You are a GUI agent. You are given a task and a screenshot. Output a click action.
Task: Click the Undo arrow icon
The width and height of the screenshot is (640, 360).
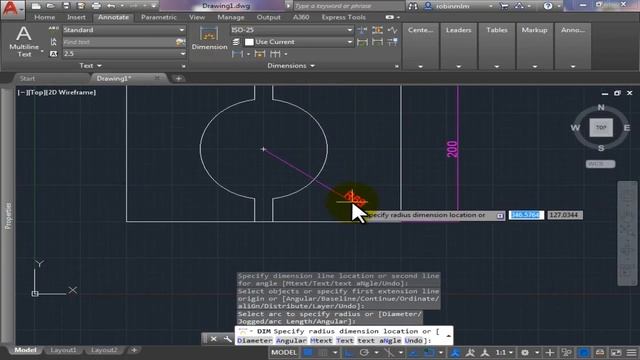pos(111,6)
